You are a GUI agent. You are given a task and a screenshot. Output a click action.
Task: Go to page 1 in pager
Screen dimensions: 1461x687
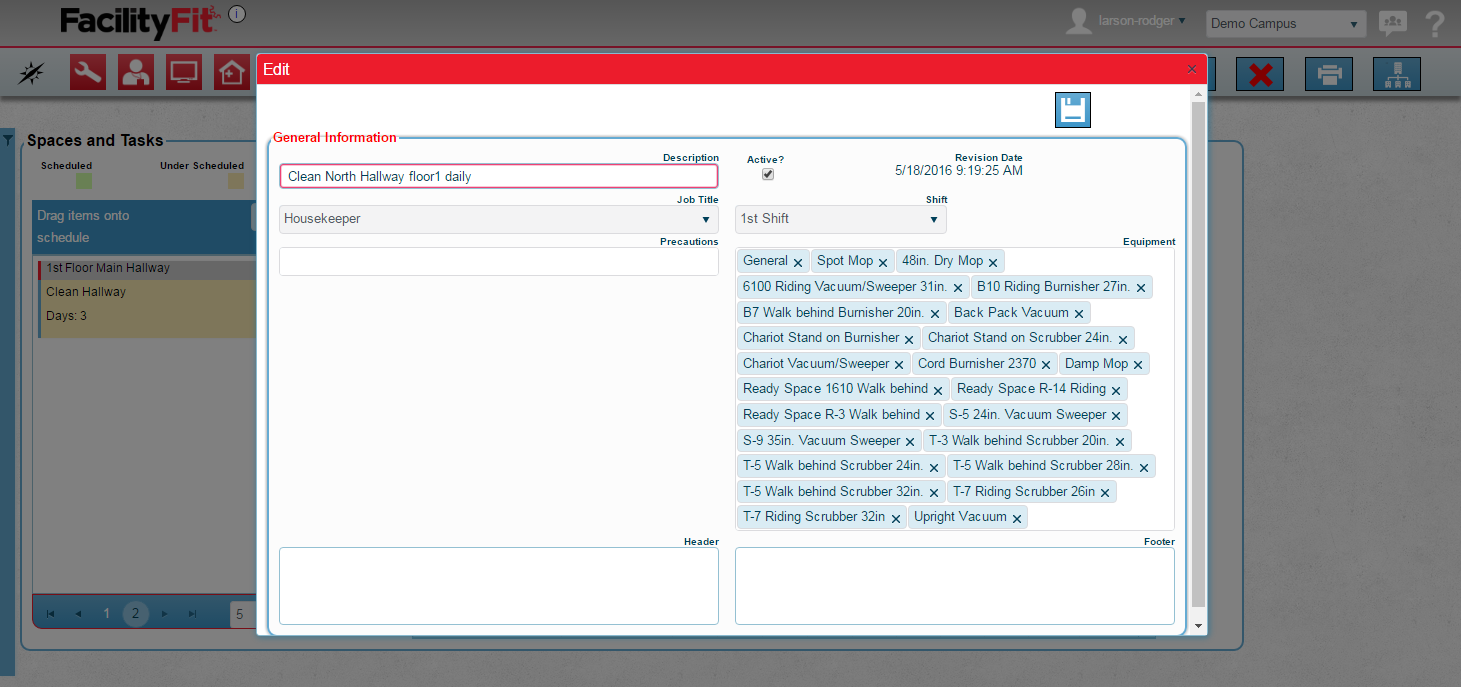click(x=106, y=613)
